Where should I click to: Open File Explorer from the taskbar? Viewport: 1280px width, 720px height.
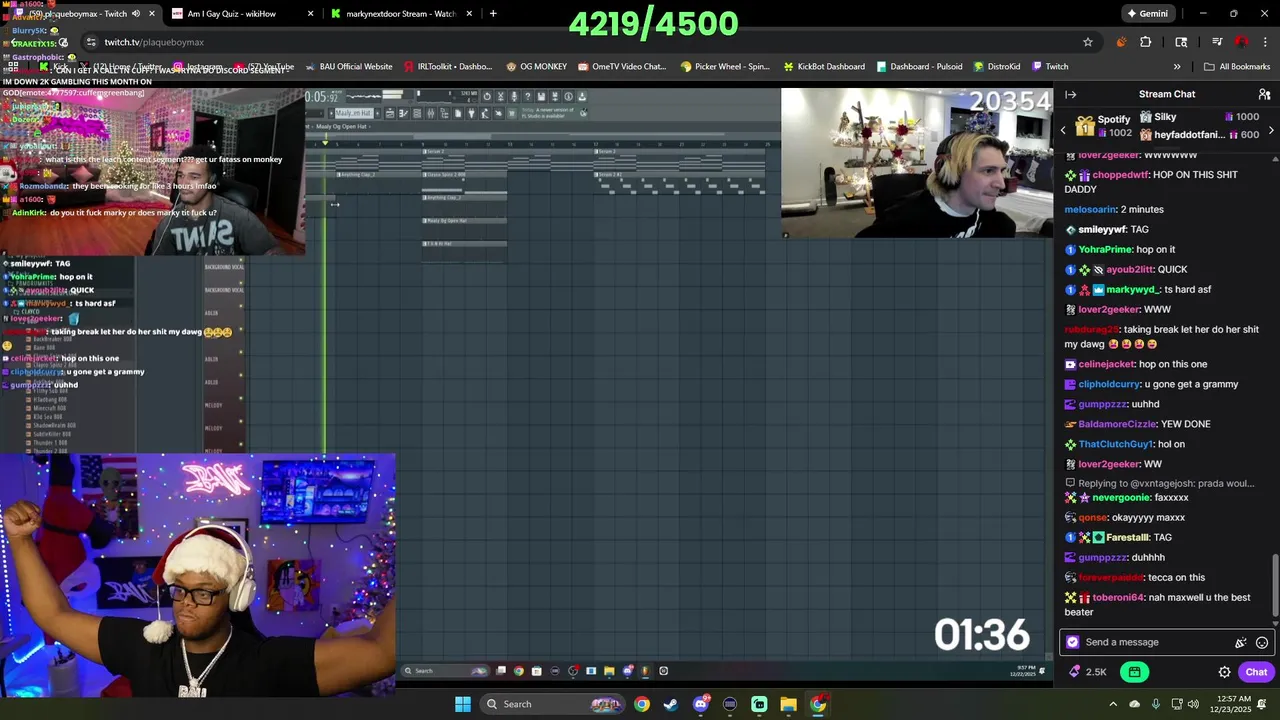coord(789,704)
